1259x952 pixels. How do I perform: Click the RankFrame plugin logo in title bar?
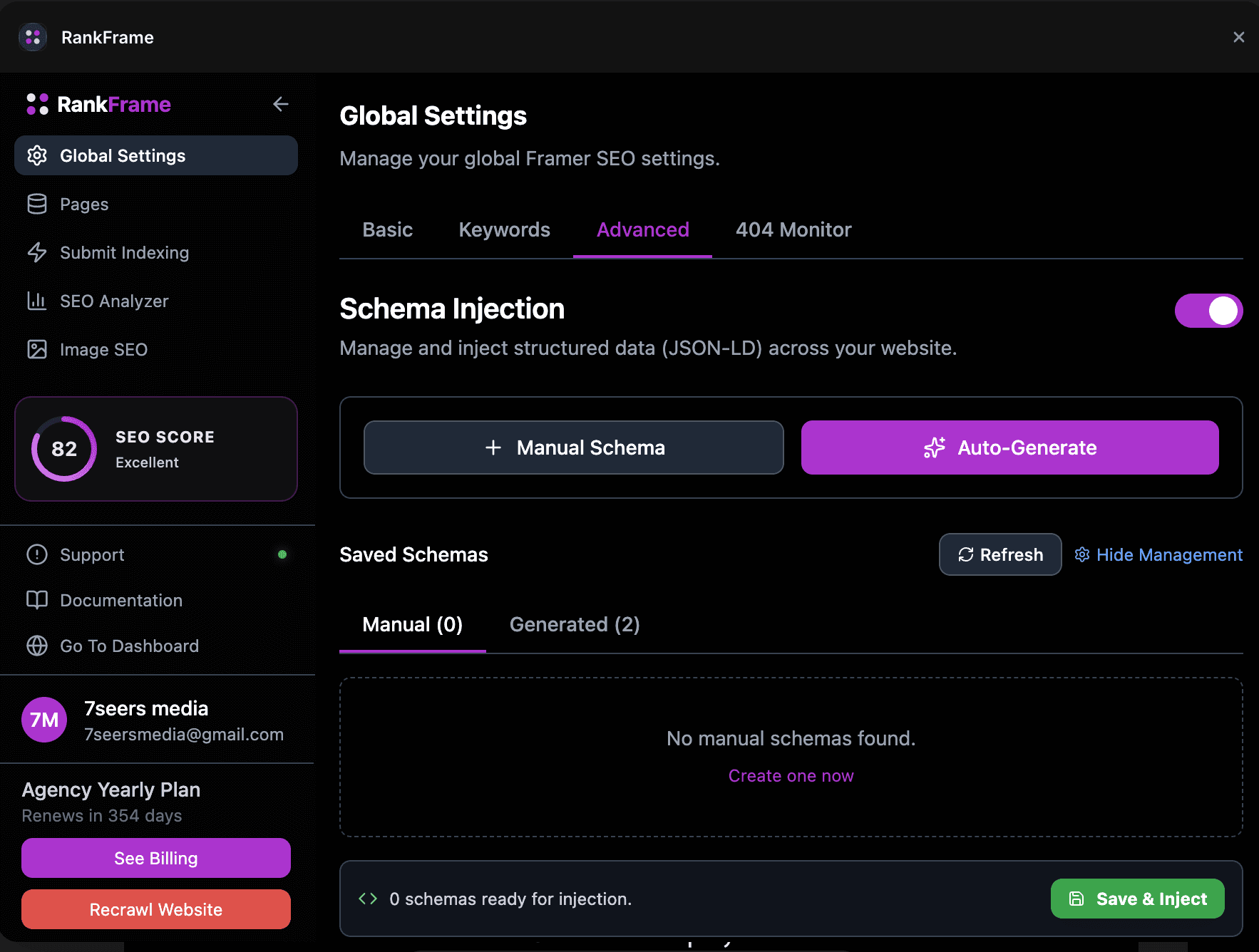(x=33, y=37)
